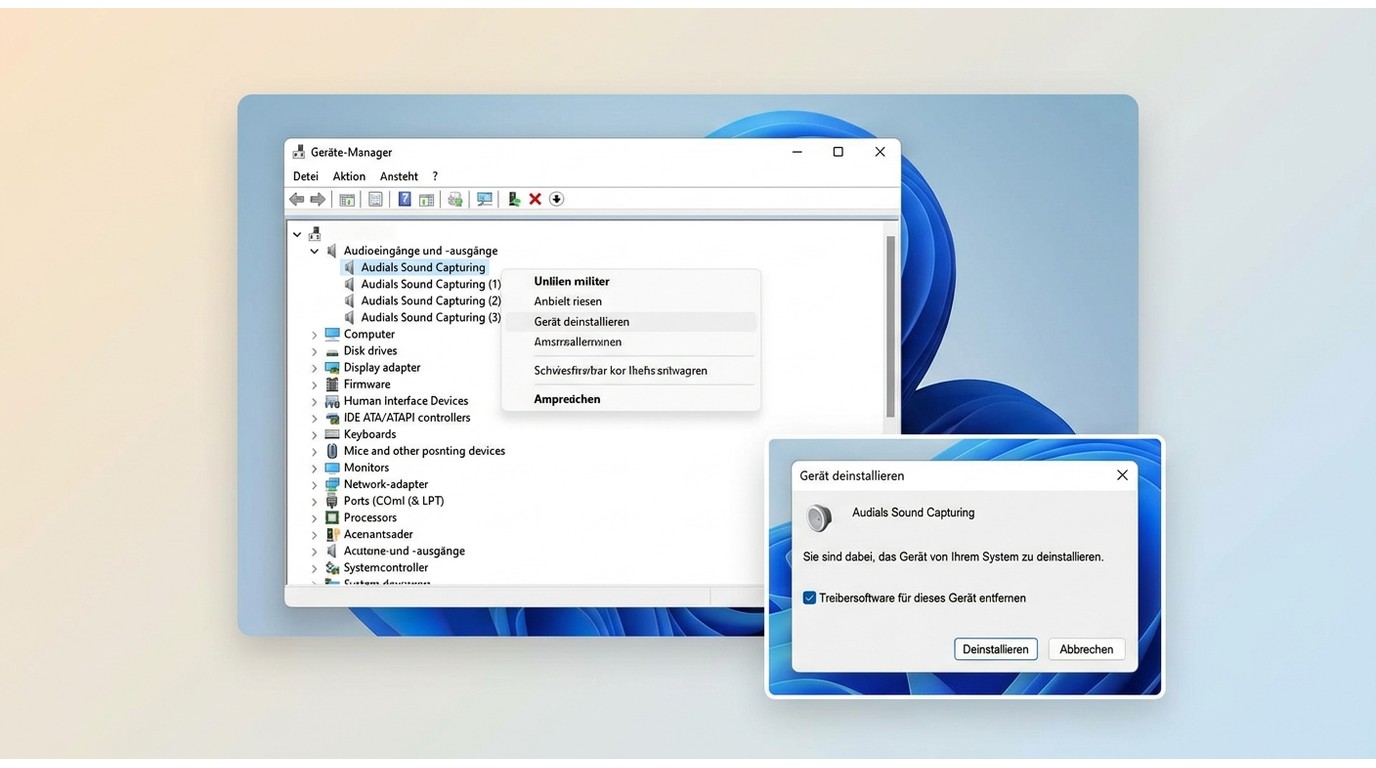
Task: Expand the Network-adapter category
Action: 314,484
